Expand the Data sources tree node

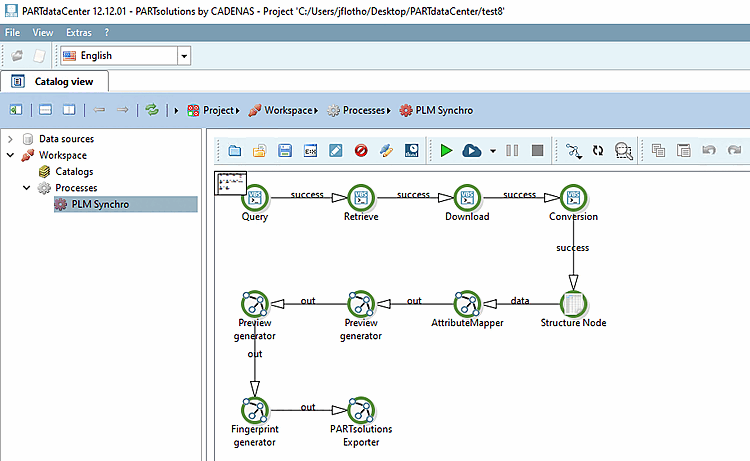point(10,139)
